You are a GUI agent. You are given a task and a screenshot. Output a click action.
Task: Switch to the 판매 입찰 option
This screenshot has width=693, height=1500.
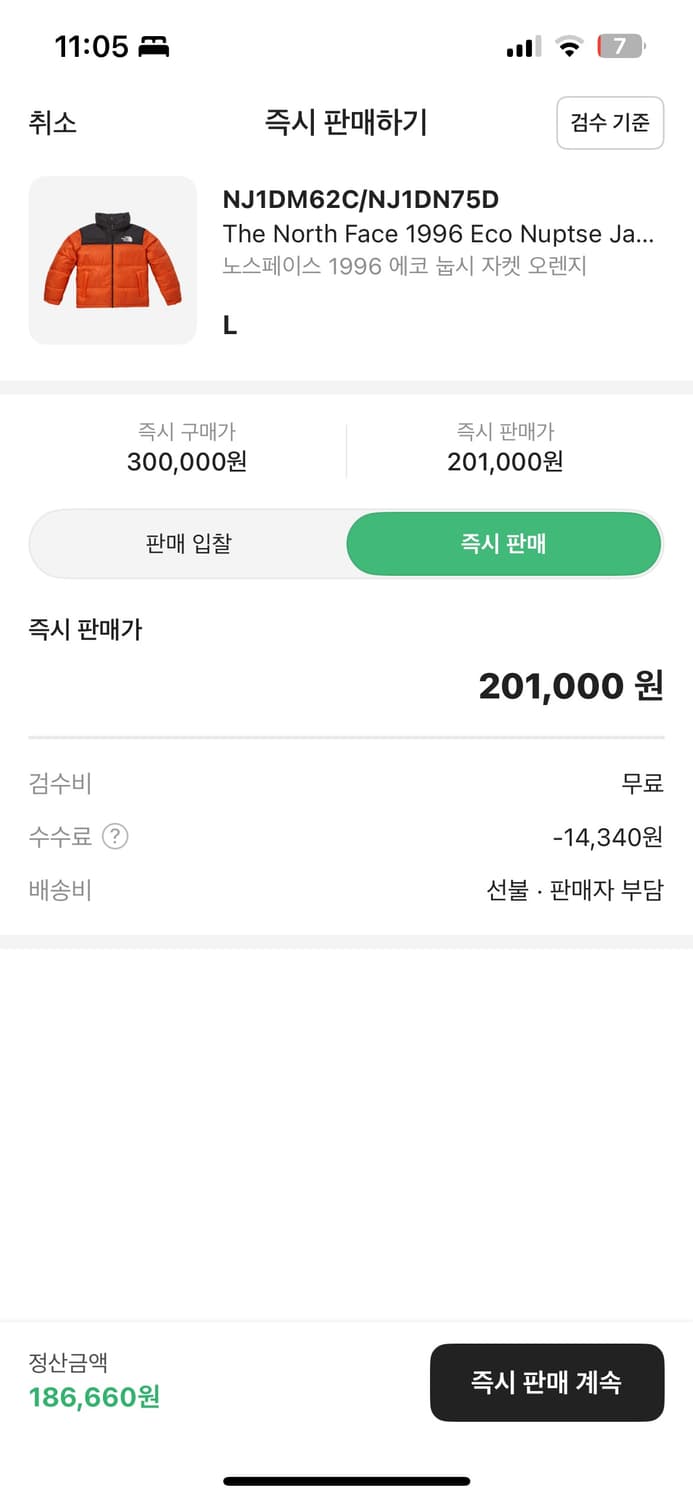(189, 543)
